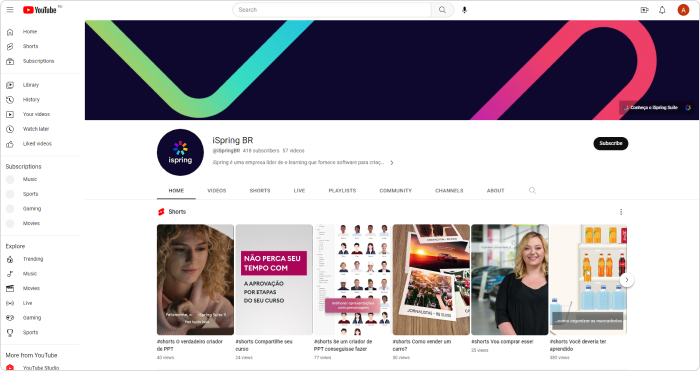The image size is (700, 371).
Task: Open Sports under Subscriptions
Action: [30, 194]
